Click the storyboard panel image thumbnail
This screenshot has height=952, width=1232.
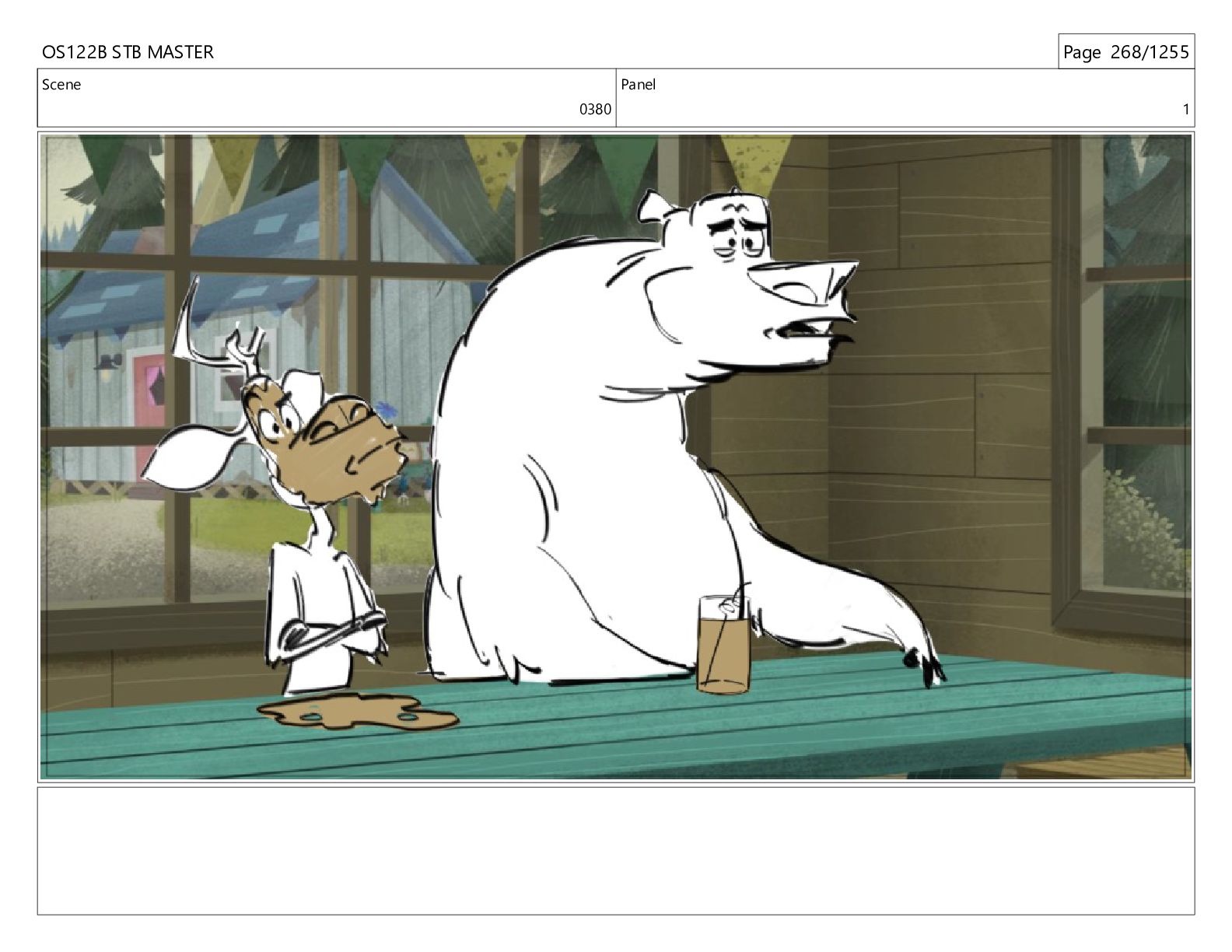[x=616, y=457]
